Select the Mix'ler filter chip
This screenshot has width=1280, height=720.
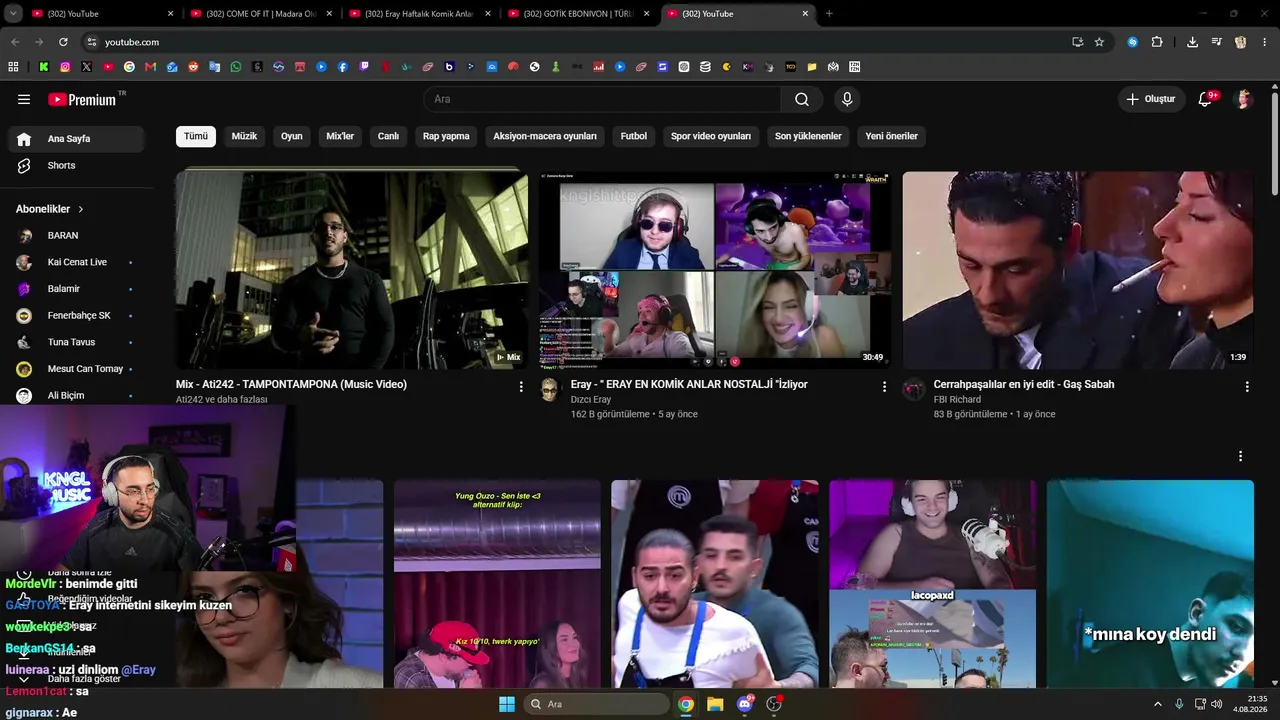coord(340,136)
